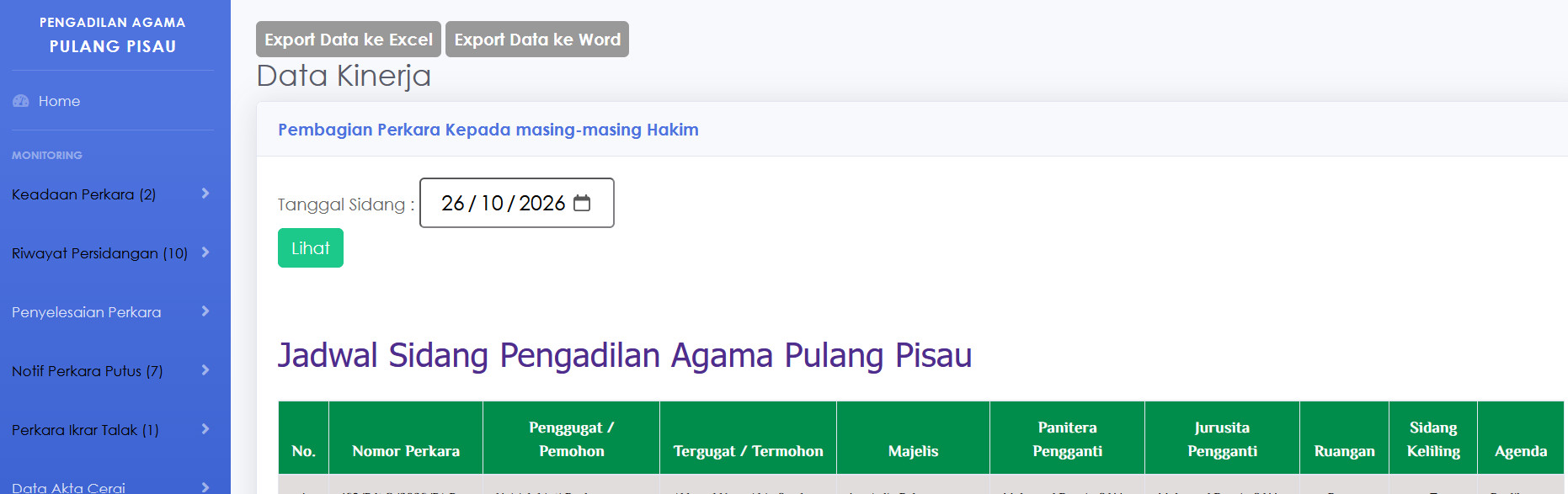Click Export Data ke Word button
This screenshot has height=494, width=1568.
(x=537, y=40)
